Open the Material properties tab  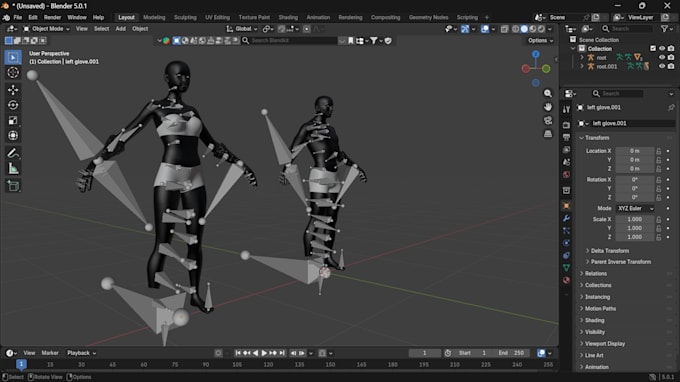coord(566,280)
